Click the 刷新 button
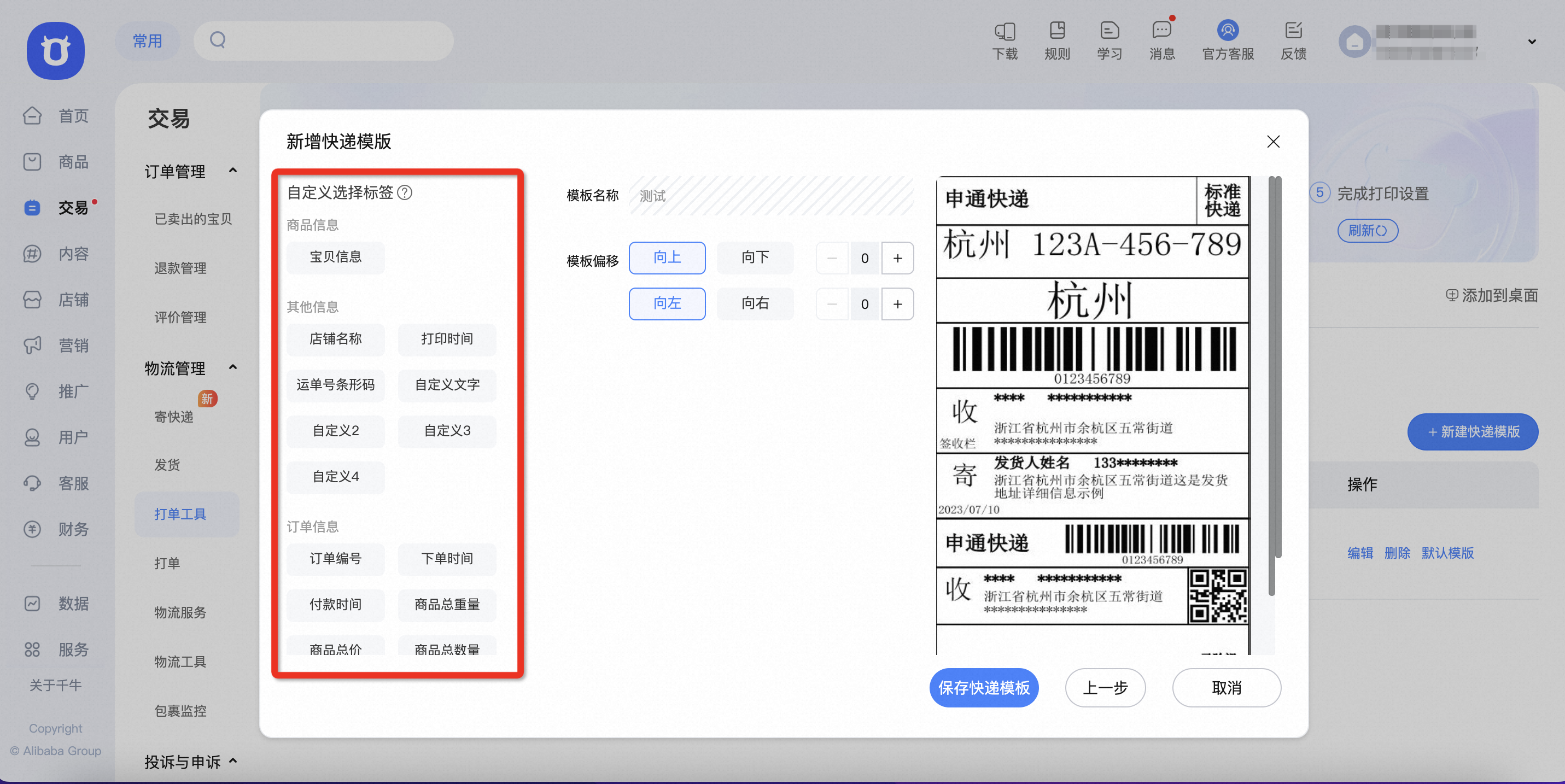1565x784 pixels. tap(1368, 231)
